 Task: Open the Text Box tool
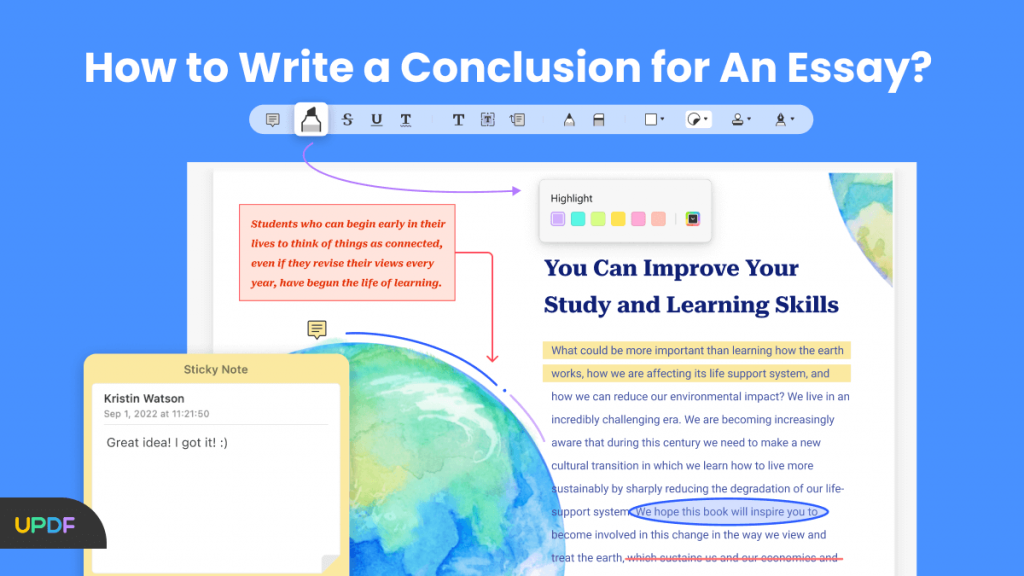coord(487,119)
